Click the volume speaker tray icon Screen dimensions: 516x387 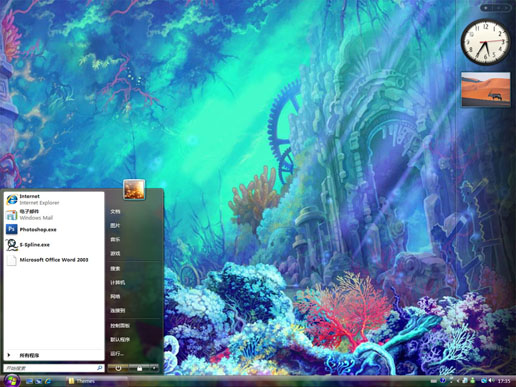tap(492, 380)
